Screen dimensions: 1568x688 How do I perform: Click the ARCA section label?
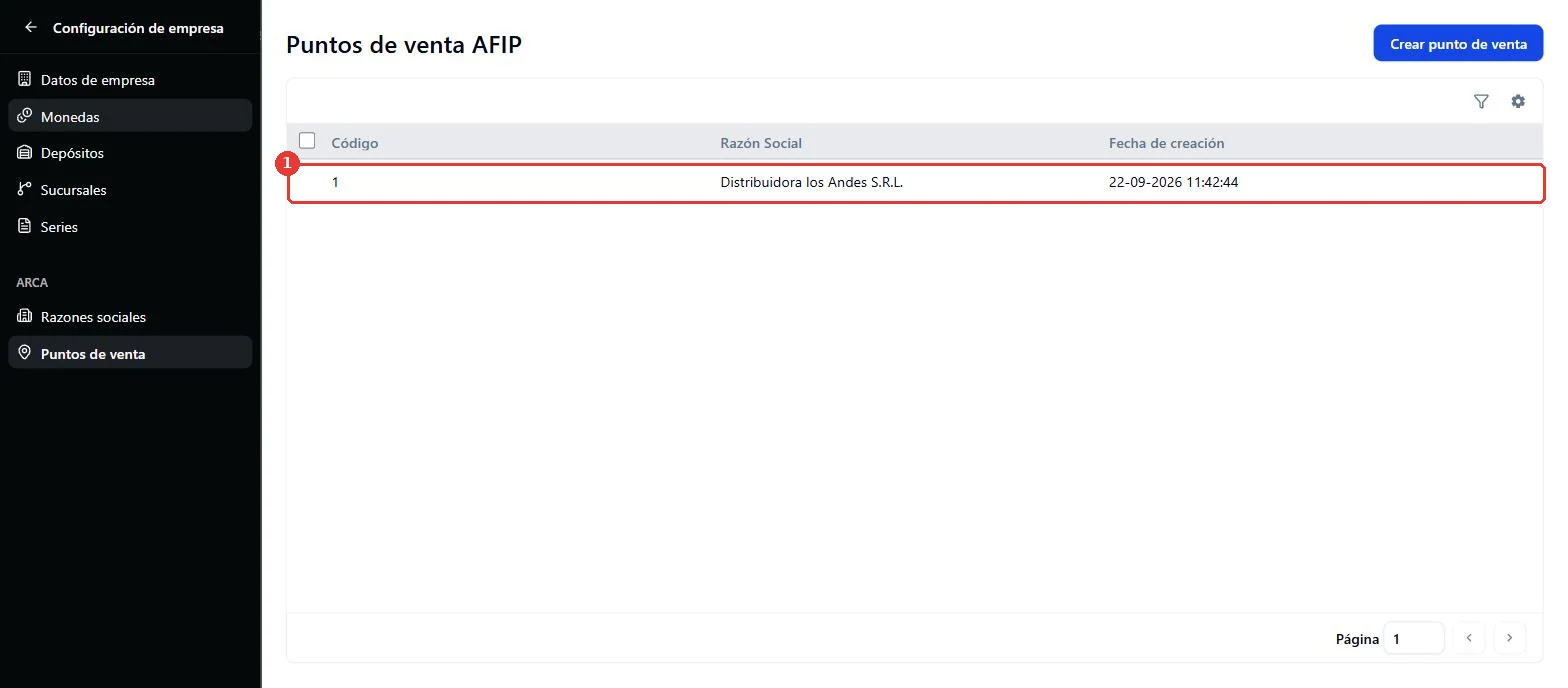[32, 283]
